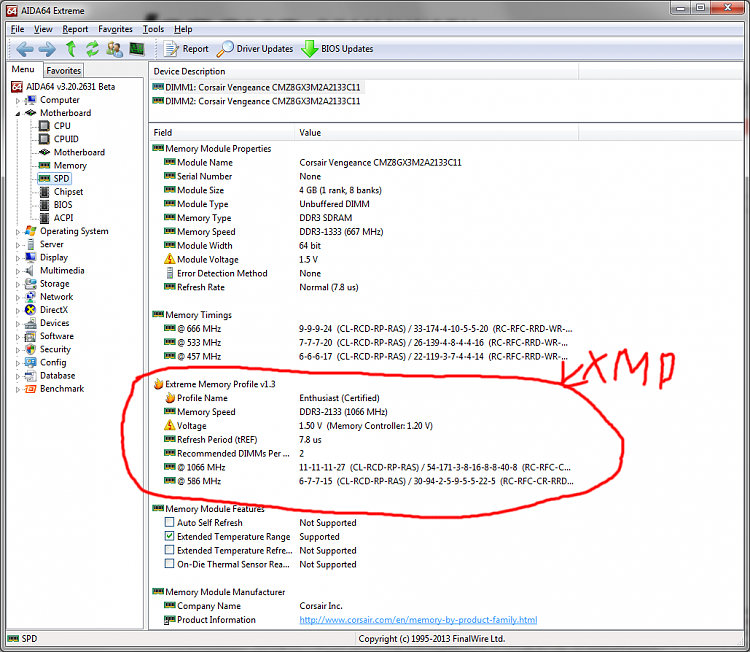Click the 'Enthusiast (Certified)' profile value
The width and height of the screenshot is (750, 652).
(x=339, y=398)
